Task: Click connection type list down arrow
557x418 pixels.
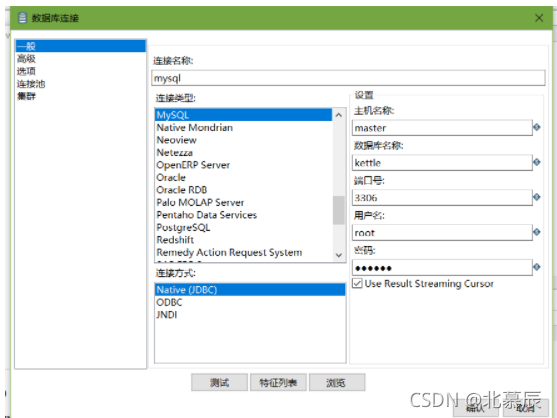Action: click(339, 255)
